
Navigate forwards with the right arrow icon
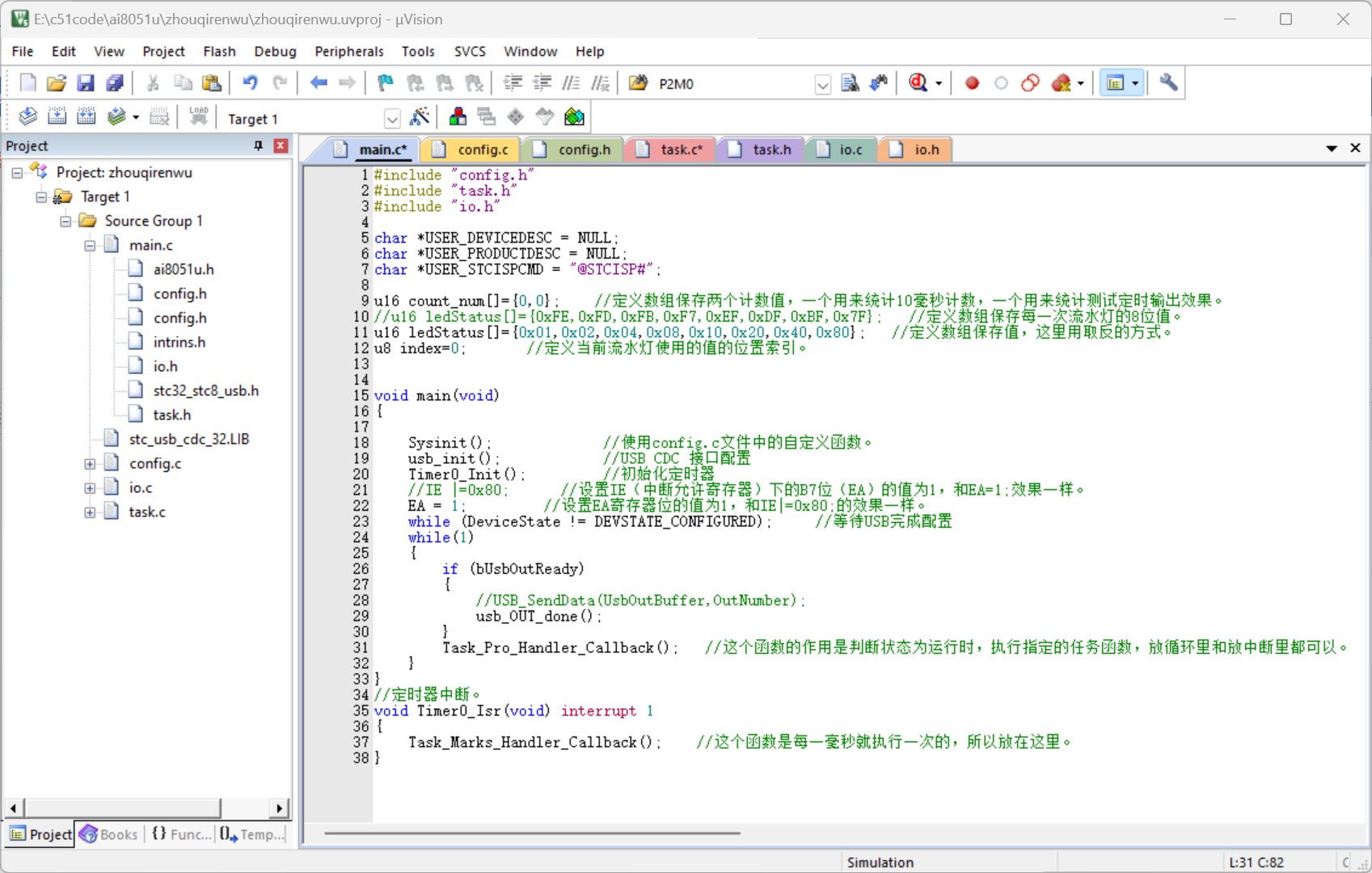(x=348, y=83)
